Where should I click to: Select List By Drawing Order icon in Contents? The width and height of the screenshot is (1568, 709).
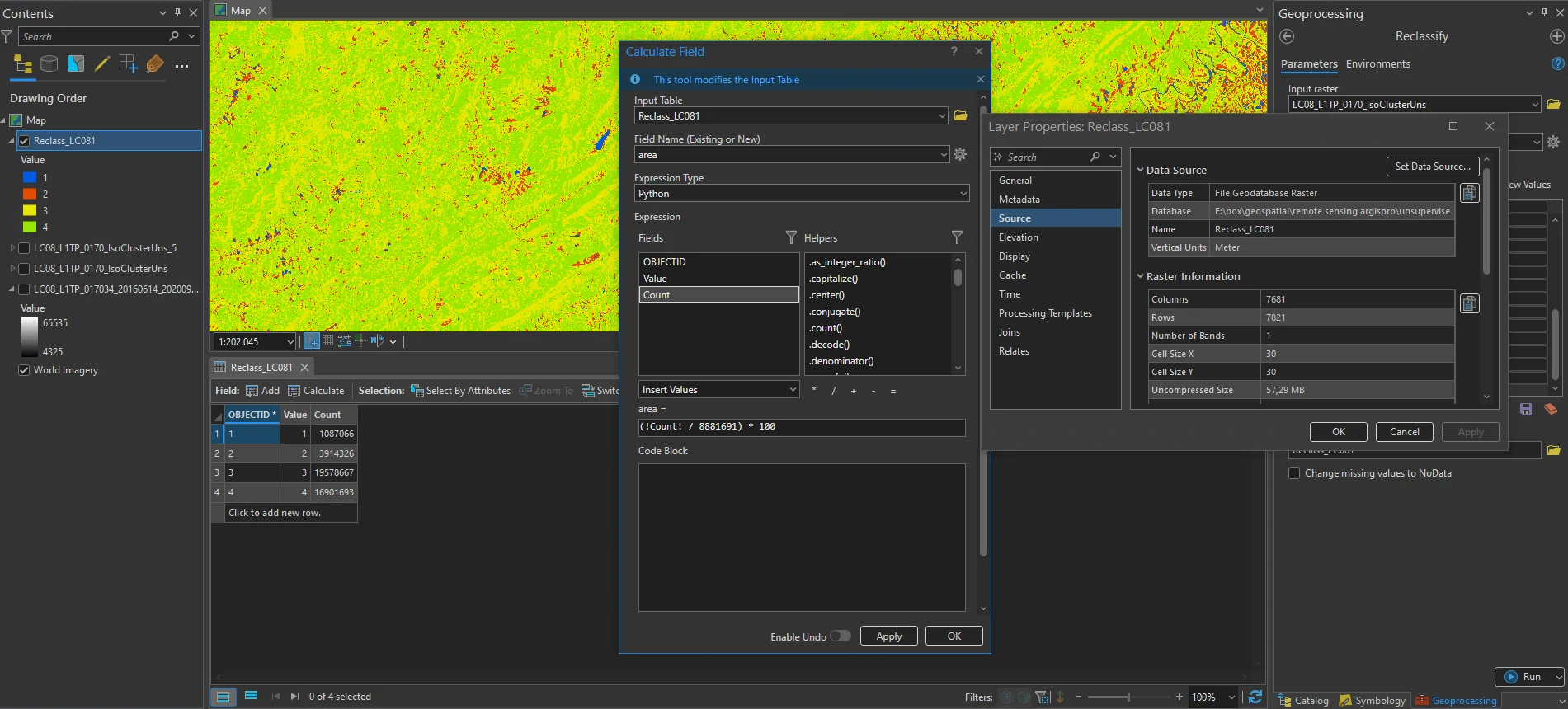[23, 64]
